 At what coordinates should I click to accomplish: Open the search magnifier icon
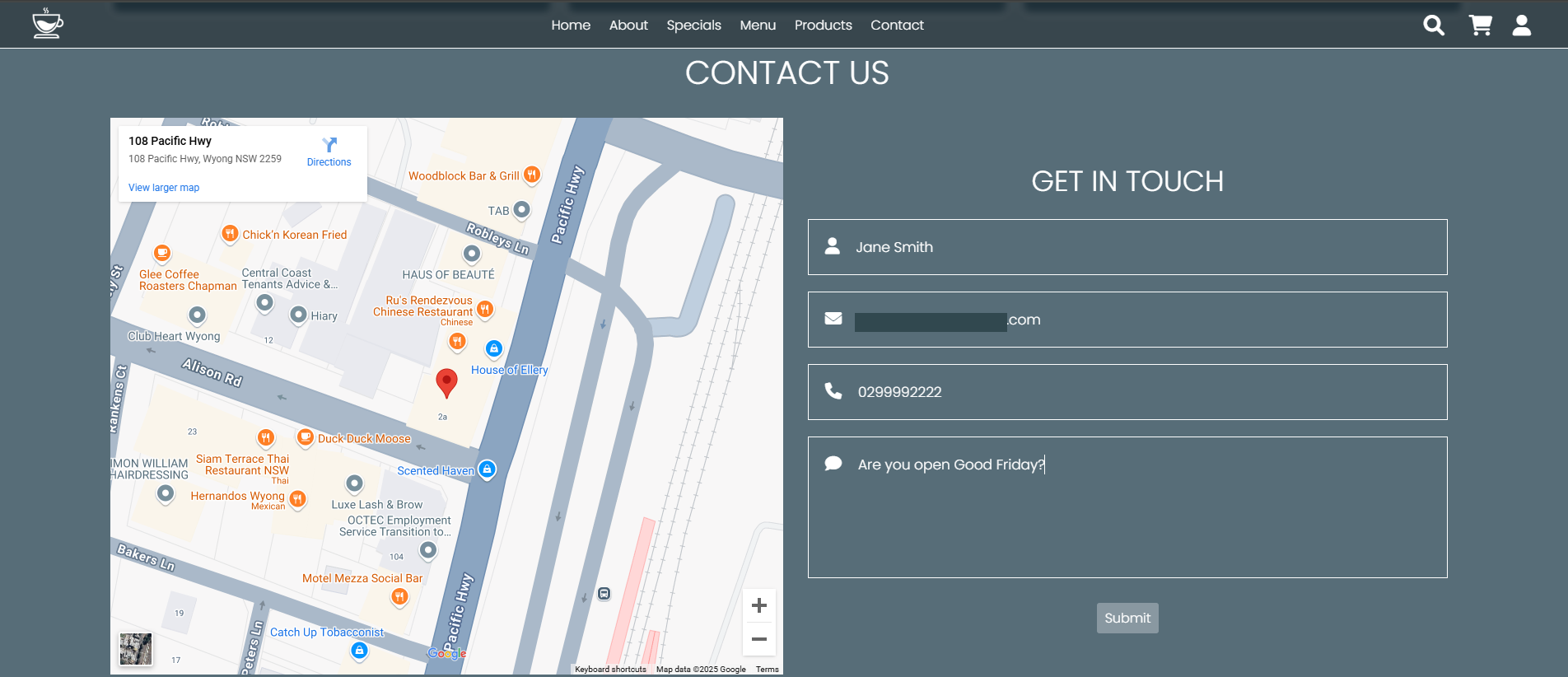1434,26
